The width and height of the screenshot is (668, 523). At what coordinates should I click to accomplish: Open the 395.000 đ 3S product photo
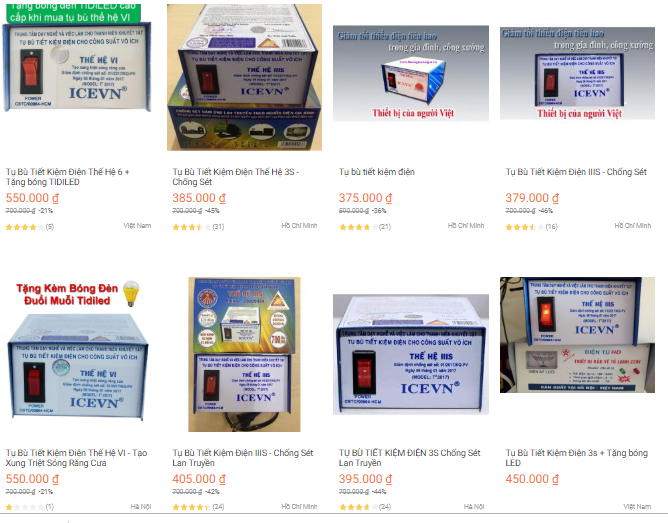point(411,354)
